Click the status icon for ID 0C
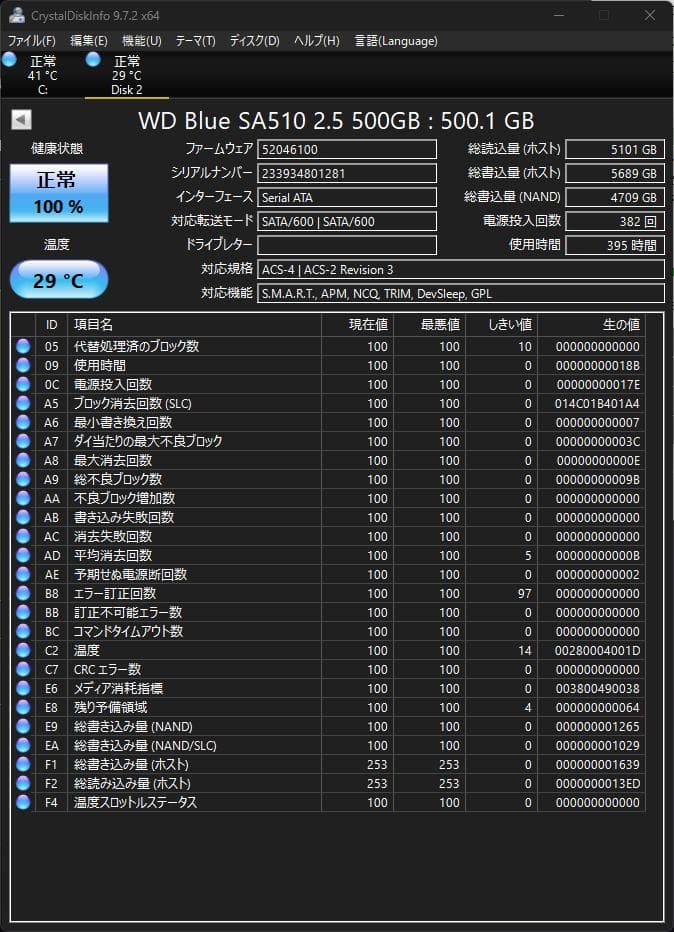Viewport: 674px width, 932px height. 23,384
